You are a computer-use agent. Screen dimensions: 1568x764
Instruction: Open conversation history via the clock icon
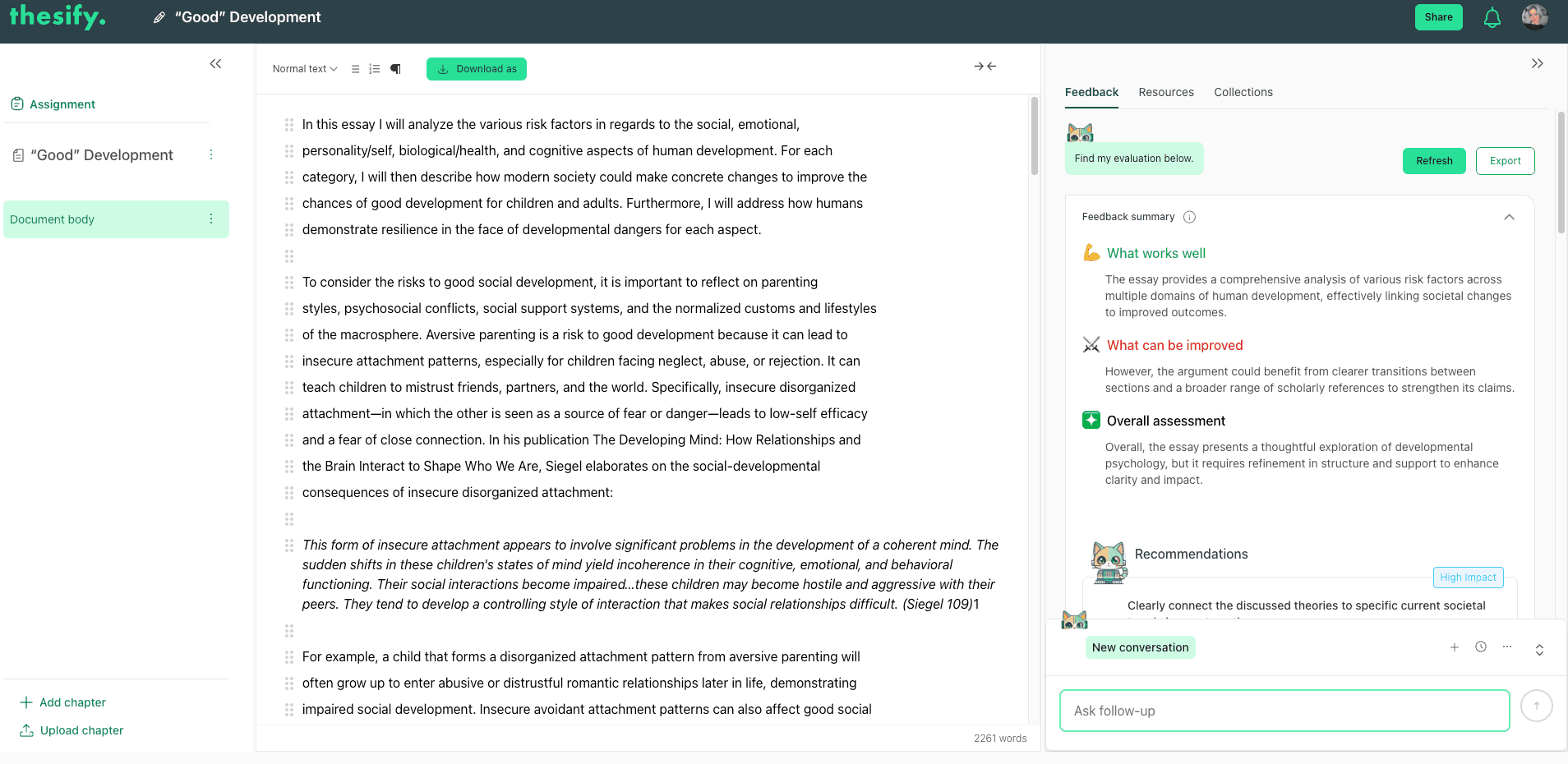tap(1481, 647)
